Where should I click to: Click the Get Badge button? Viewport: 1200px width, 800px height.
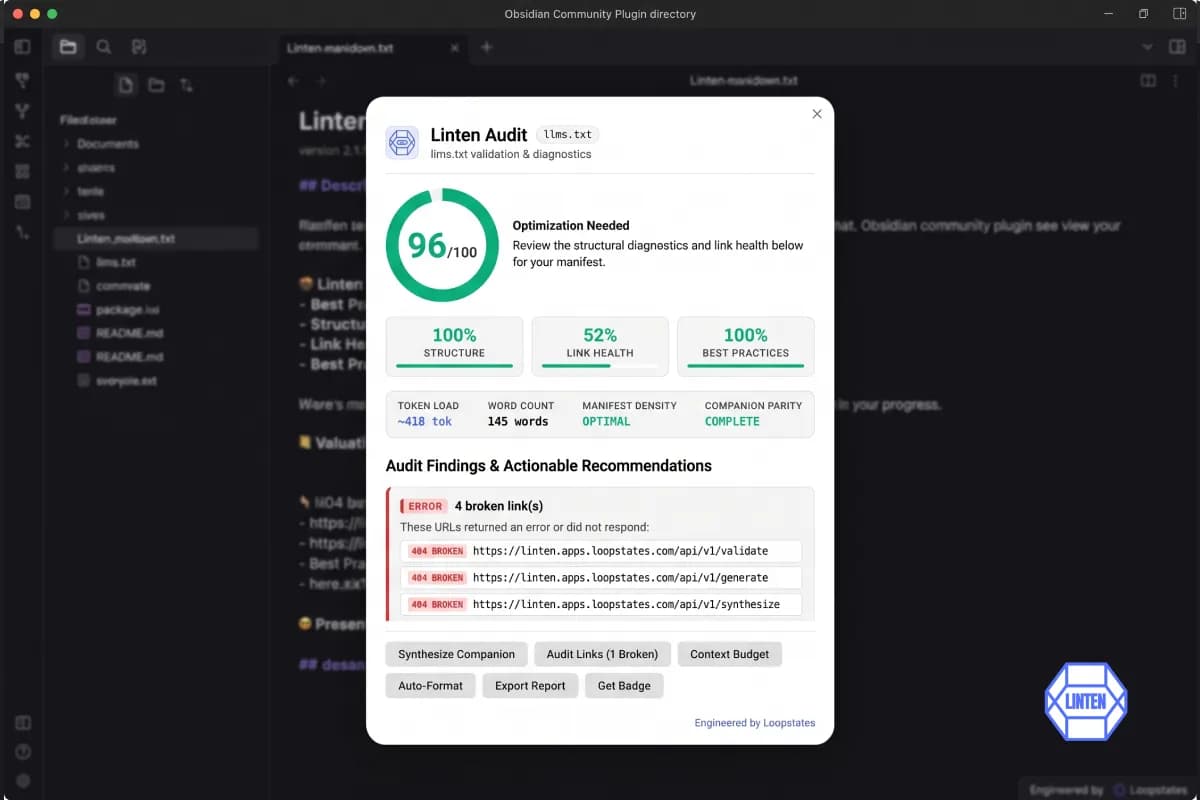[624, 686]
